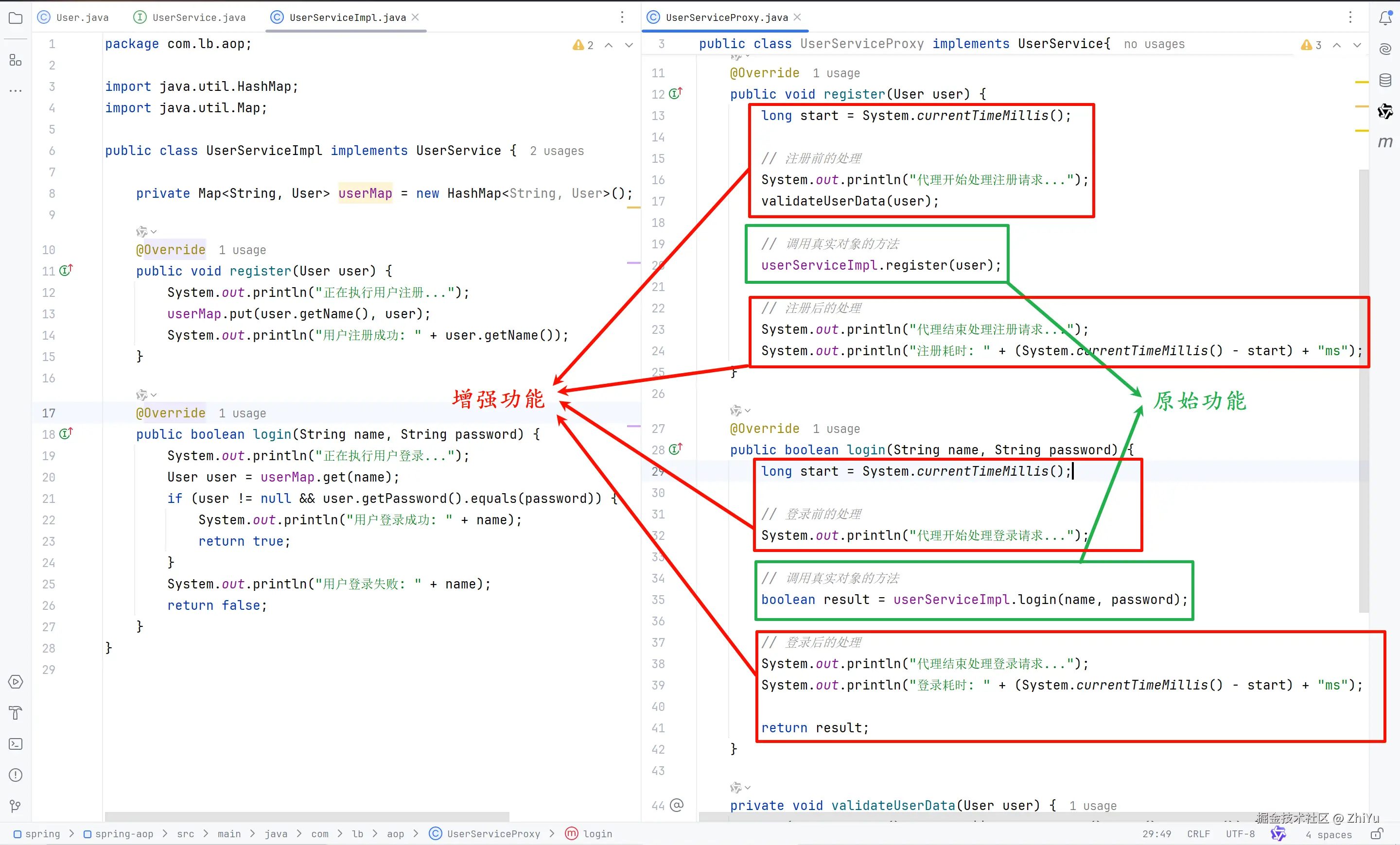Open the Database tool window icon
Image resolution: width=1400 pixels, height=845 pixels.
coord(1385,80)
